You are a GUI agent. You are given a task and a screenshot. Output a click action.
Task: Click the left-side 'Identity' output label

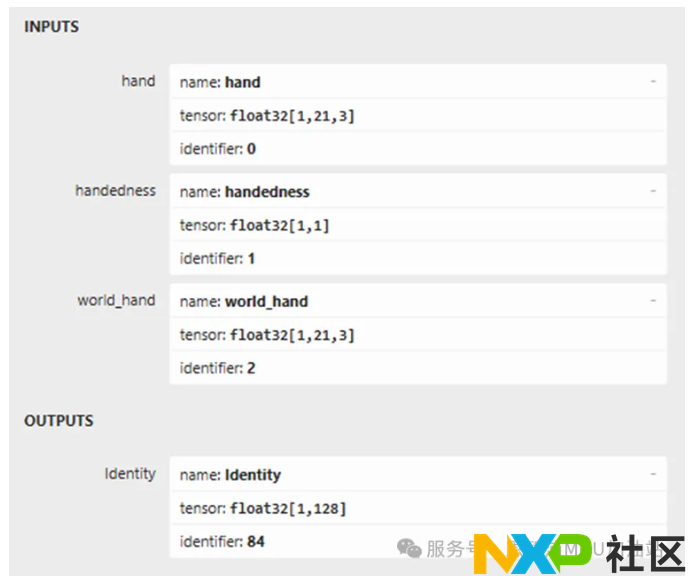[x=130, y=474]
